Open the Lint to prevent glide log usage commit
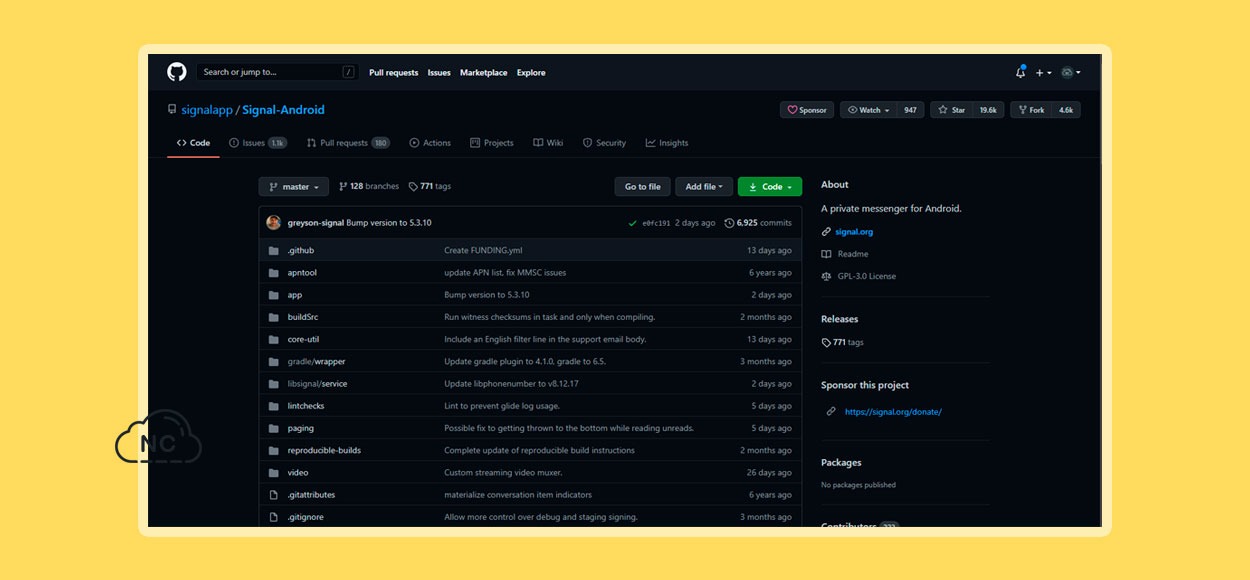 pos(502,406)
